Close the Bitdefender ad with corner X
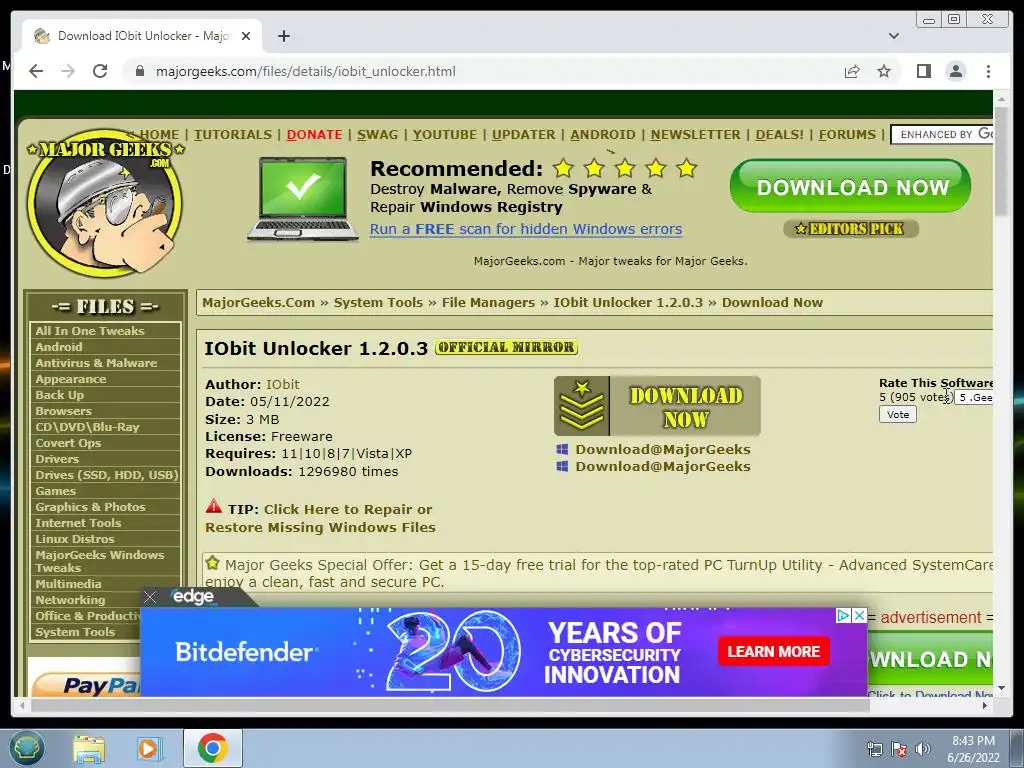 click(859, 615)
